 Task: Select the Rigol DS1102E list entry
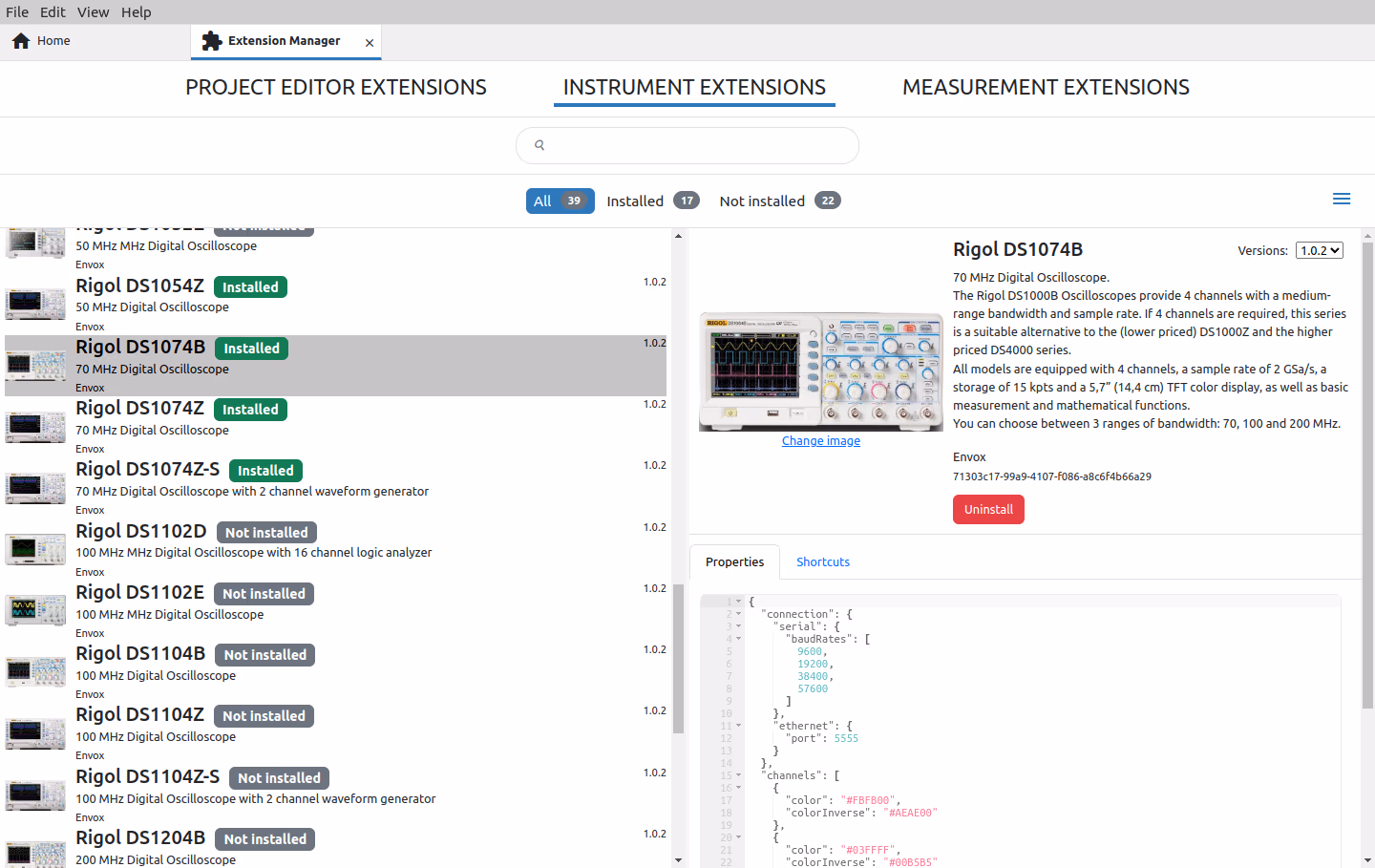coord(335,611)
